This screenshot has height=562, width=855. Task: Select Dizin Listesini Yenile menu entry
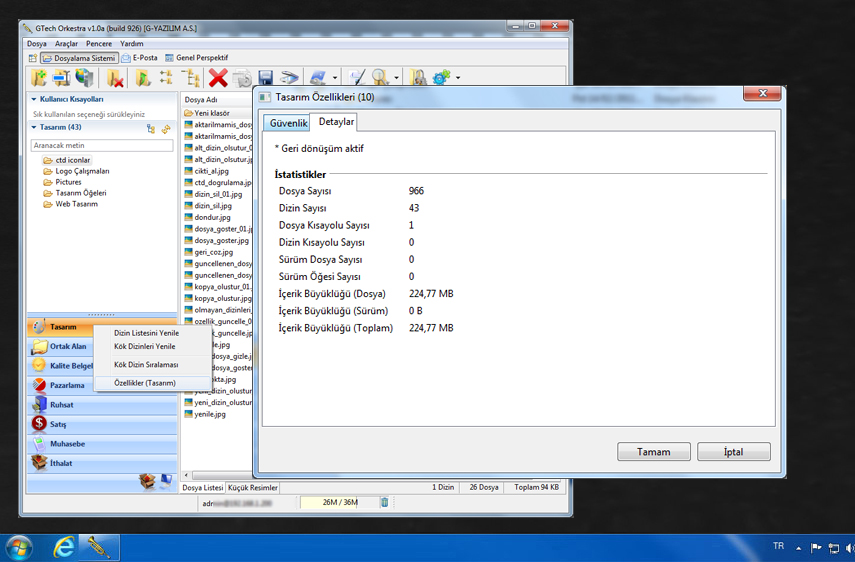[x=146, y=333]
